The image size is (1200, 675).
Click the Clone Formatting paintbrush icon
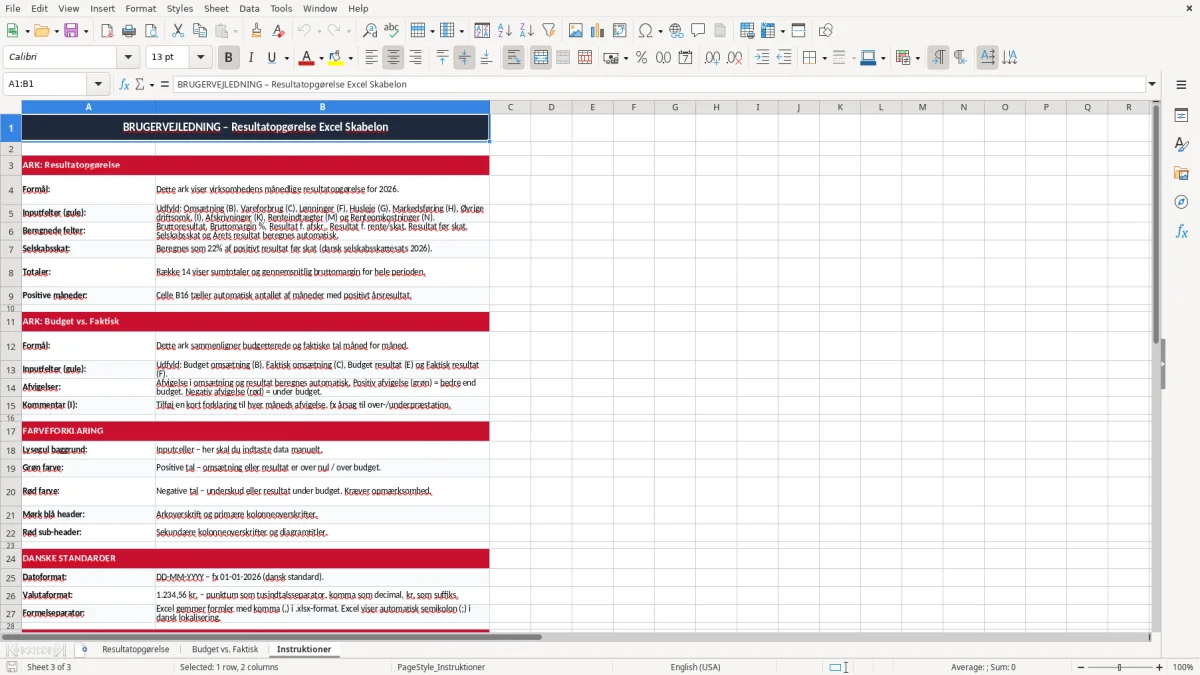click(x=257, y=31)
